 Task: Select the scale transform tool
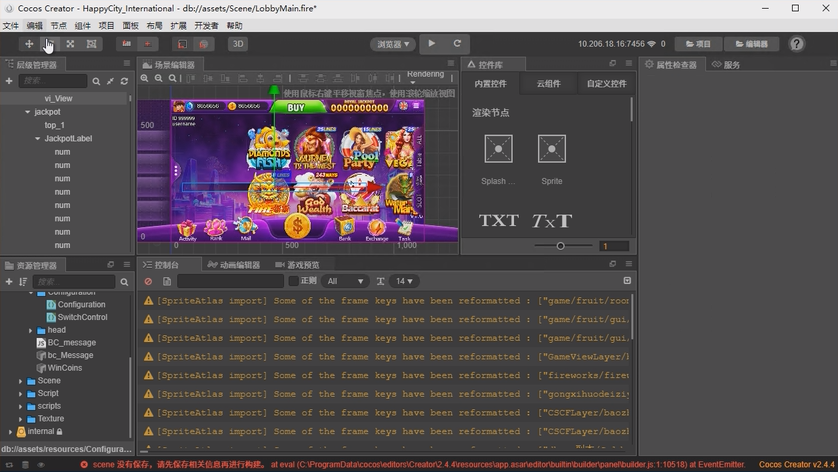(70, 44)
